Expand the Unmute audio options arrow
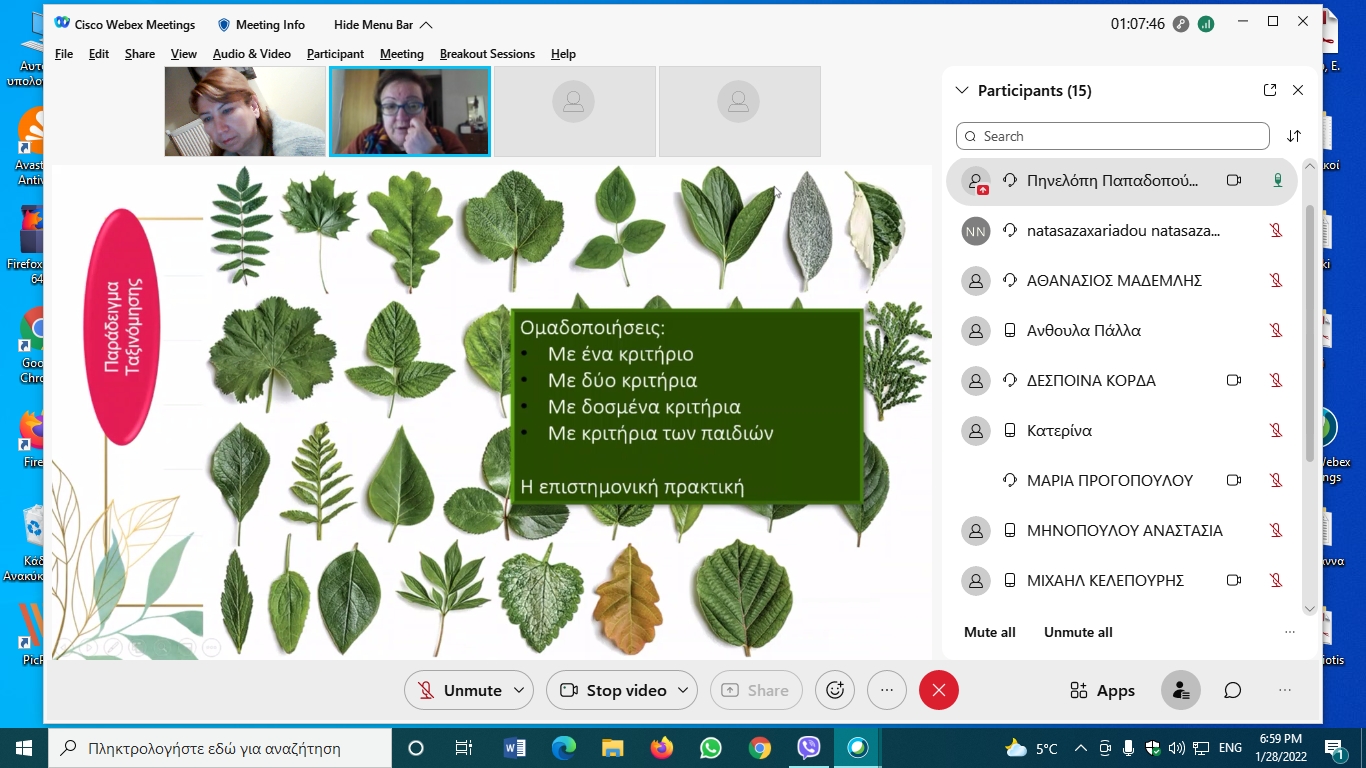Screen dimensions: 1366x768 (x=519, y=690)
